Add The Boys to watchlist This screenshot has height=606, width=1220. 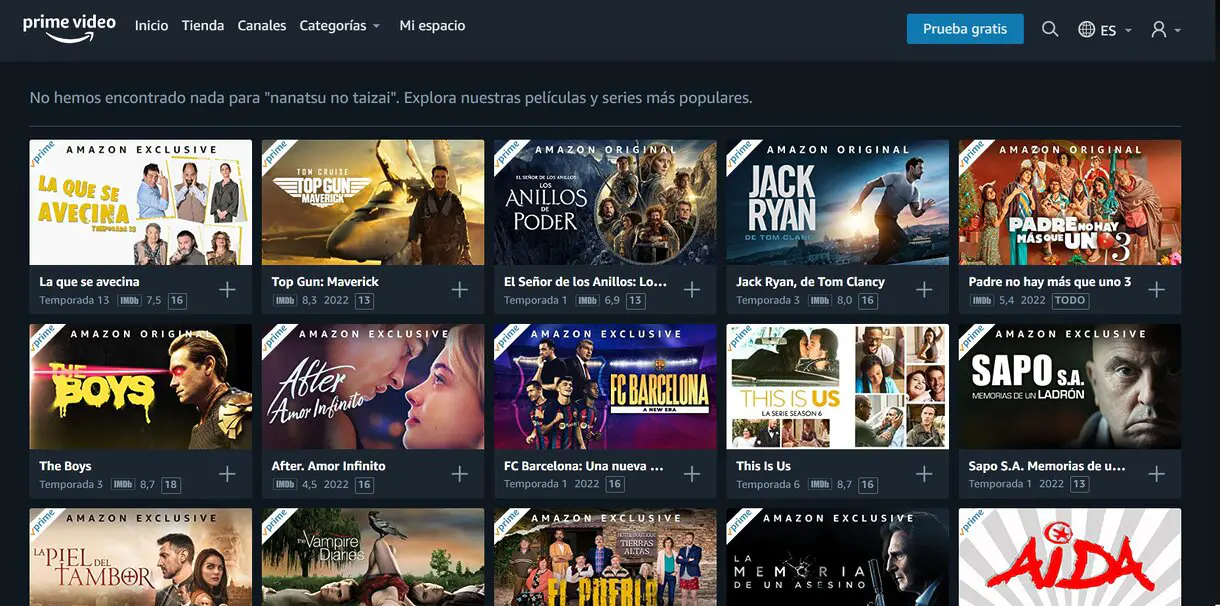coord(228,474)
